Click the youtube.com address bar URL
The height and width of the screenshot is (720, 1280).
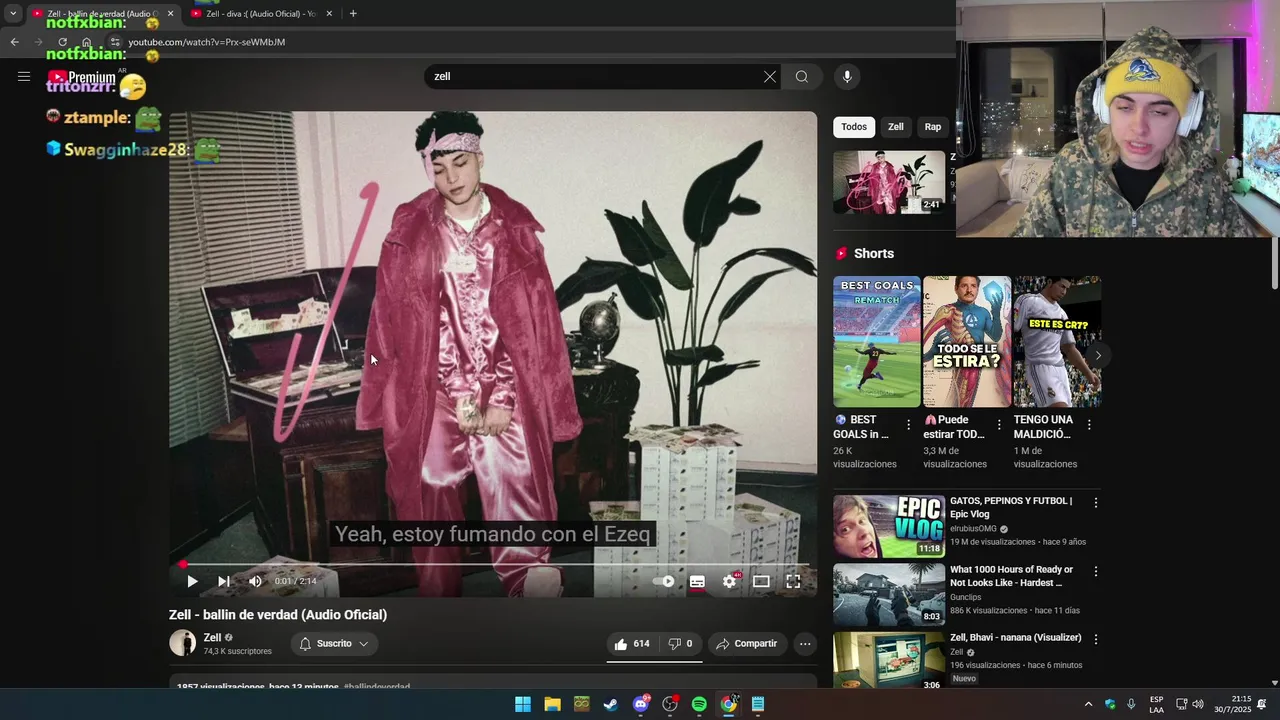click(x=206, y=42)
